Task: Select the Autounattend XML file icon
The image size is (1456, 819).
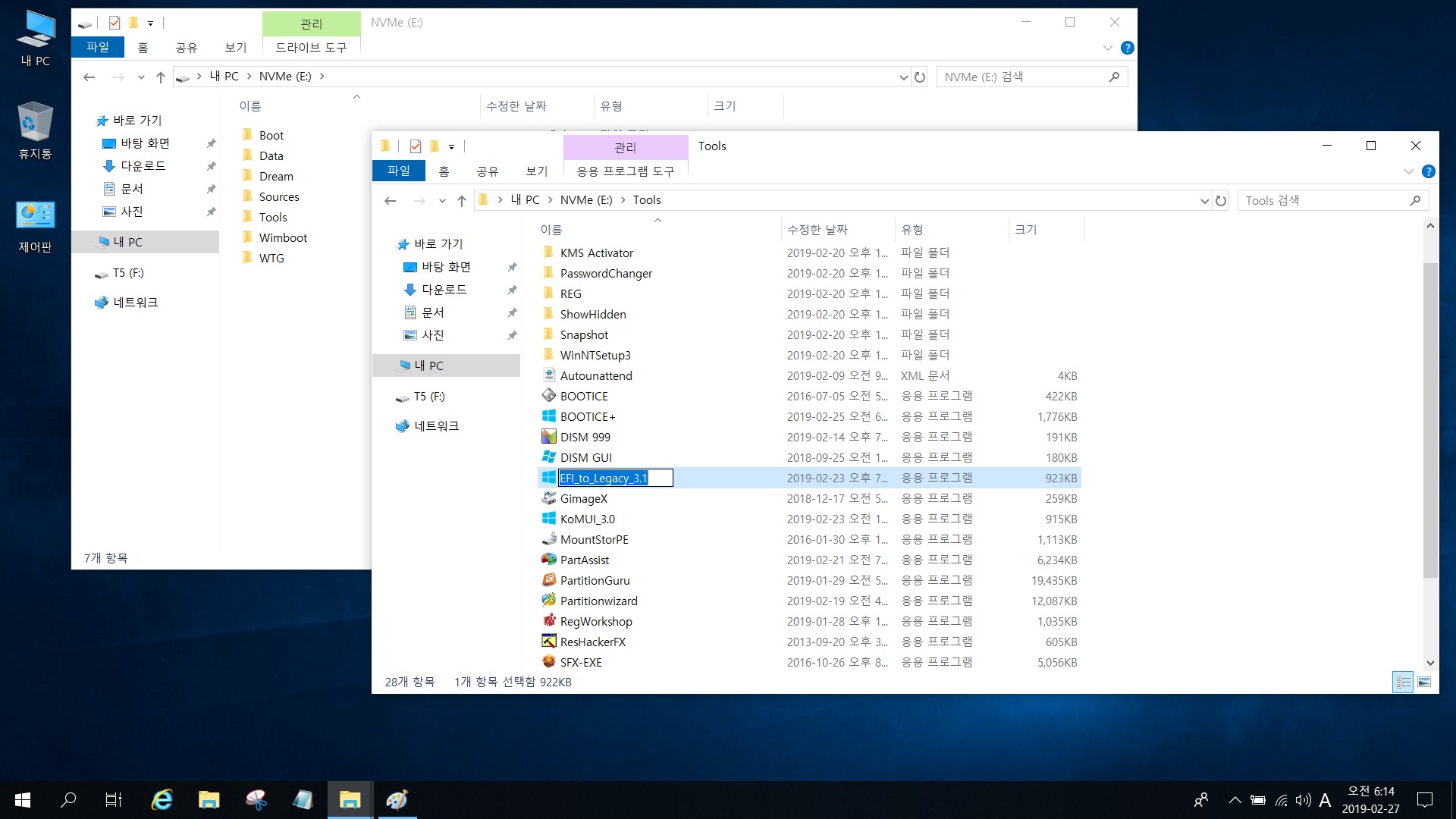Action: (549, 375)
